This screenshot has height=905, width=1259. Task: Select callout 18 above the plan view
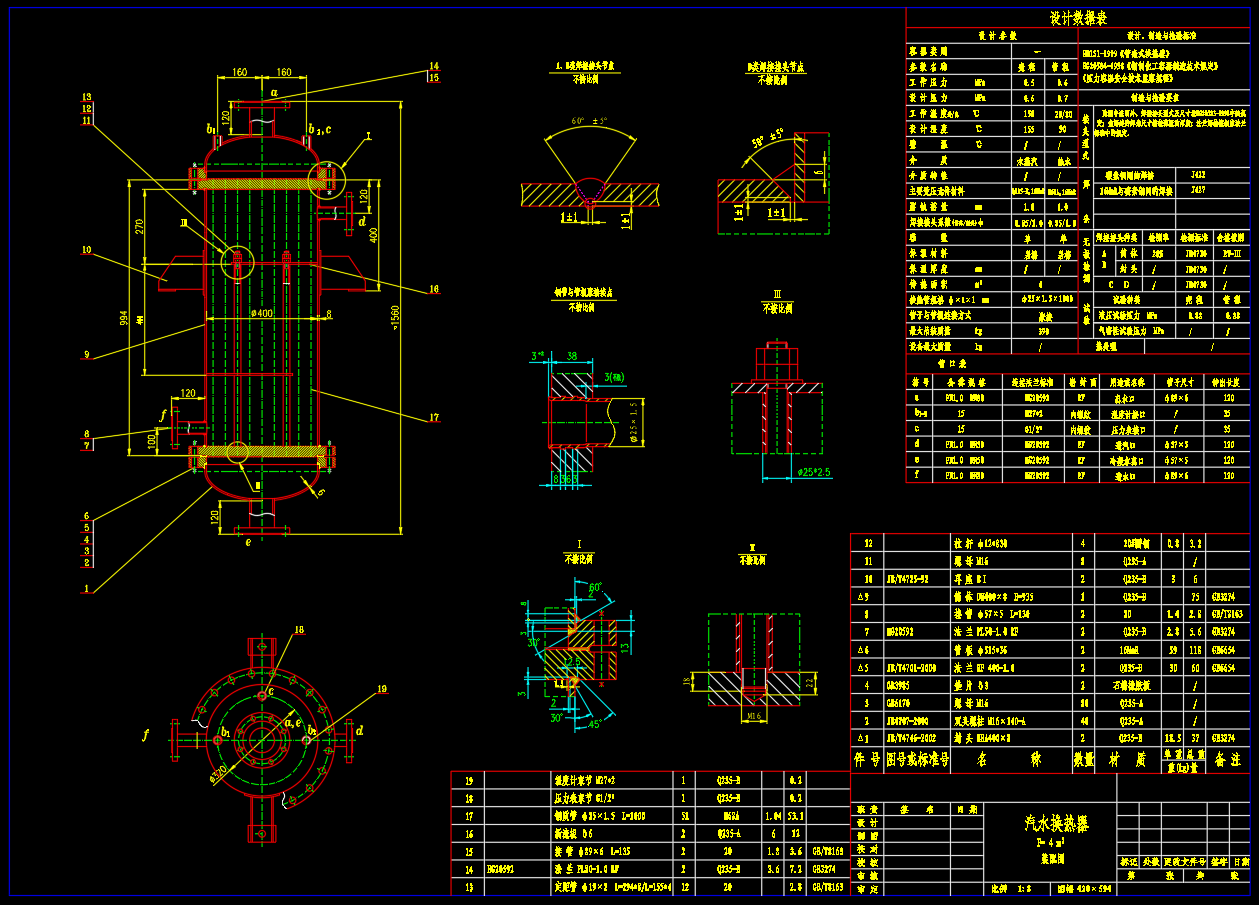click(298, 630)
